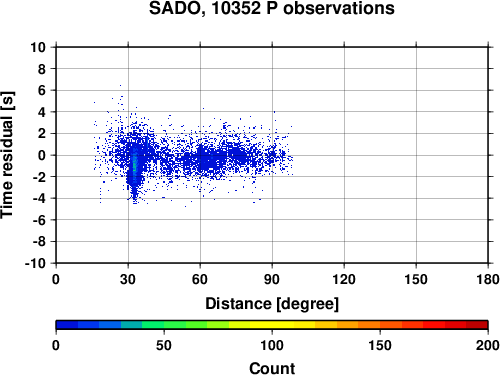Click the colorbar tick label '200'
Viewport: 500px width, 375px height.
(x=488, y=345)
